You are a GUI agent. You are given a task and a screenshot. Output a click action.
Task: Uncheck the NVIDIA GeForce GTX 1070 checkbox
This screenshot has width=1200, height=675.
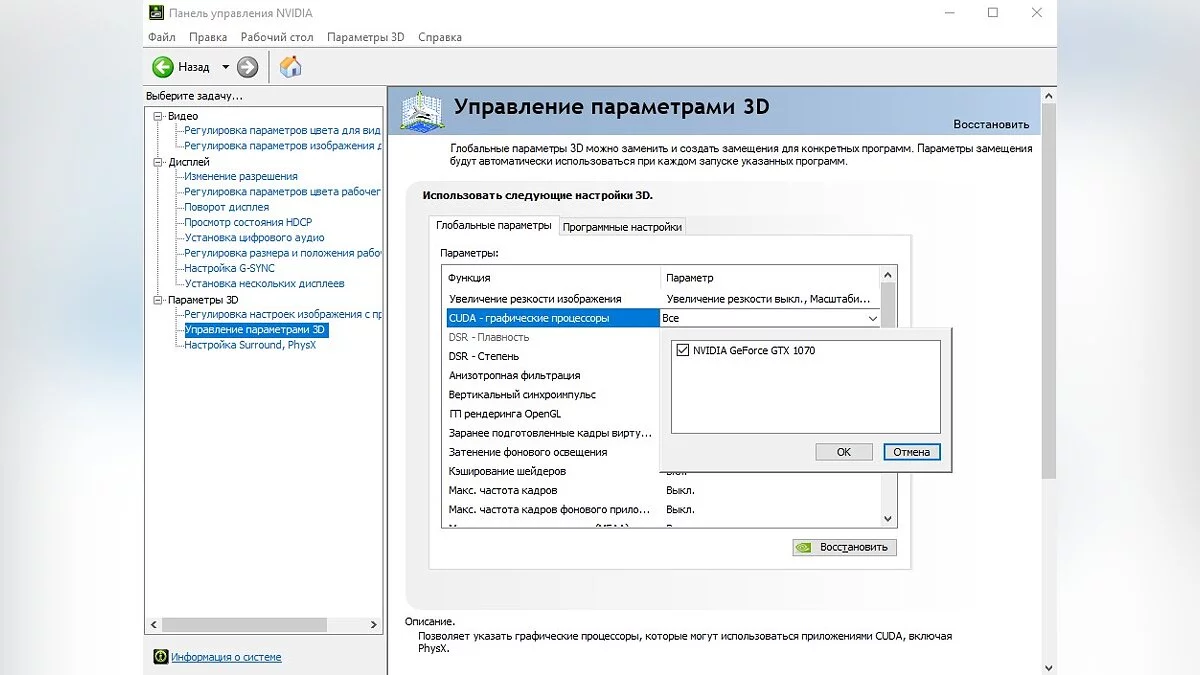click(683, 351)
